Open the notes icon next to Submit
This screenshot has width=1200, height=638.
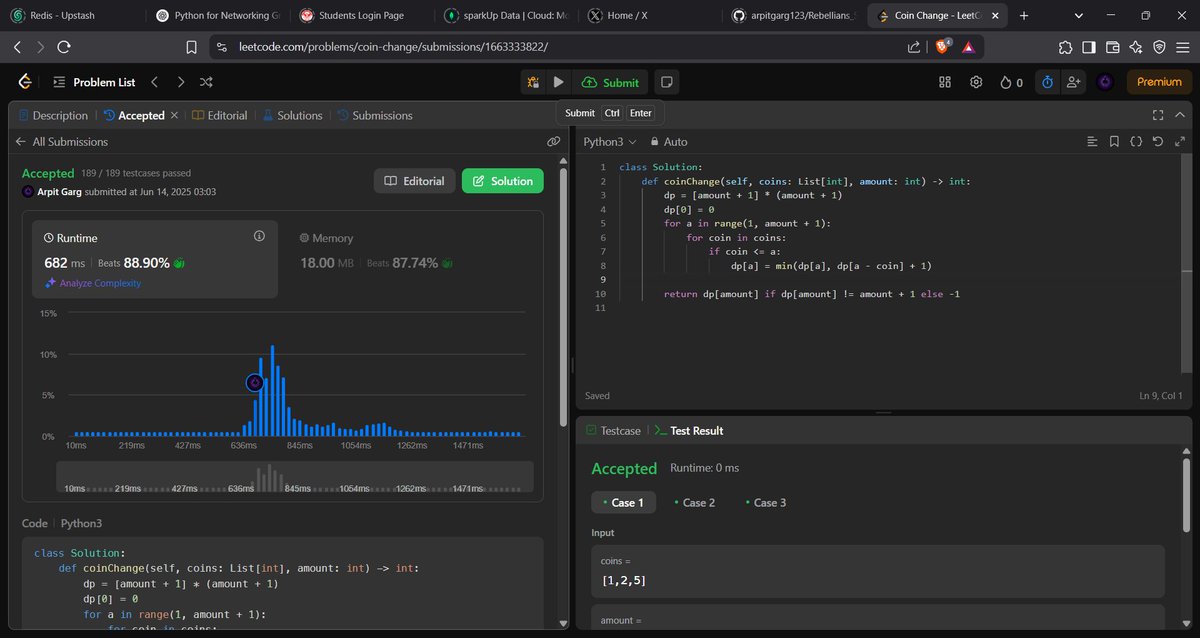pos(667,82)
